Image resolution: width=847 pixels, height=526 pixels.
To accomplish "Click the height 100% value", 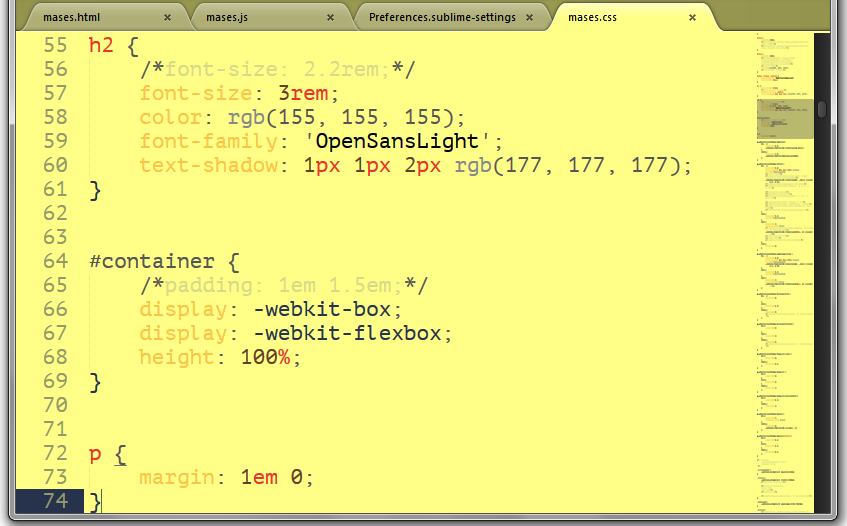I will point(265,357).
